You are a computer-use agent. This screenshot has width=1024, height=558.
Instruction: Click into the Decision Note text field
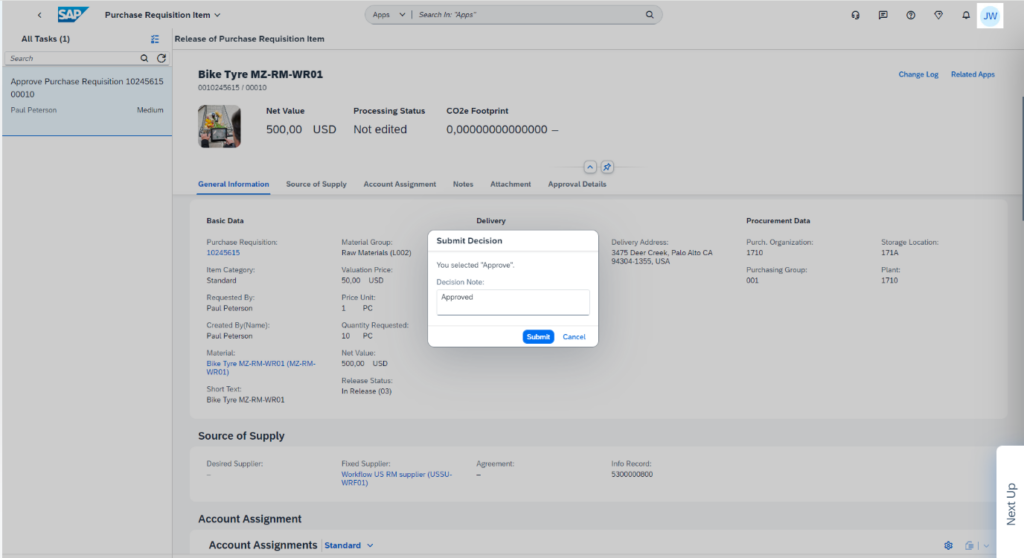point(513,302)
